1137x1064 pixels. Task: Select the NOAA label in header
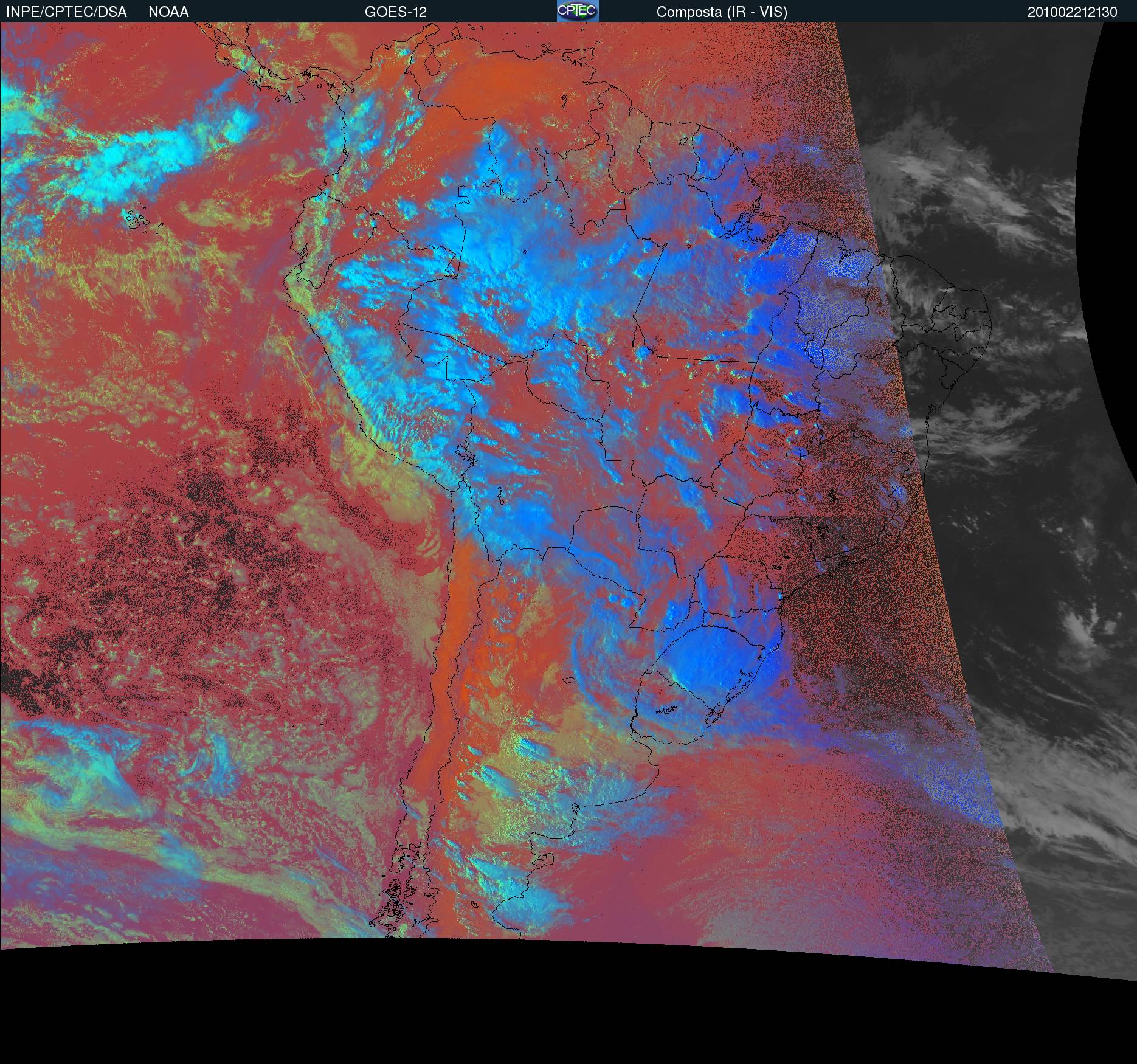(x=168, y=12)
